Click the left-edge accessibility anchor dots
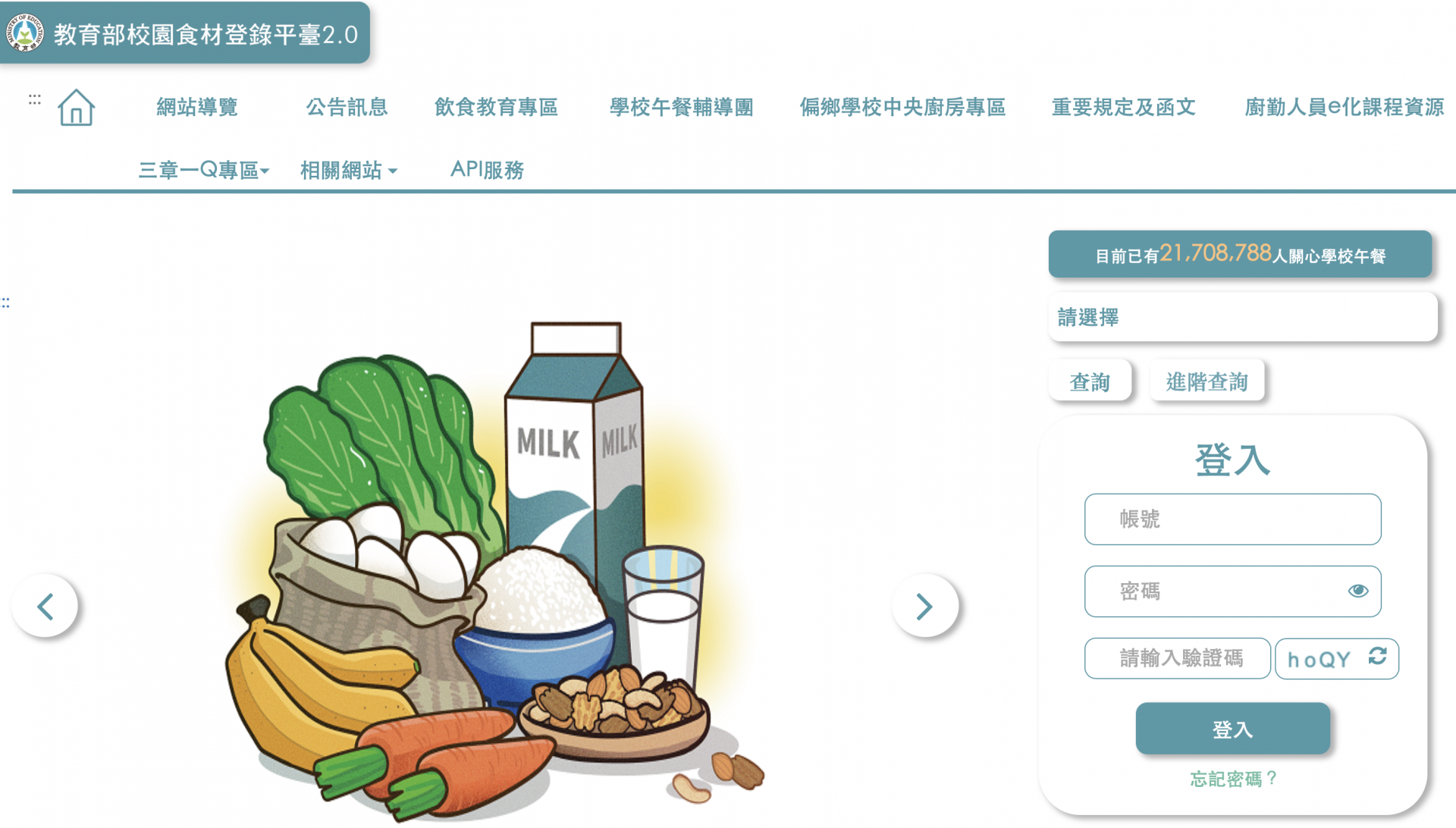 tap(5, 303)
